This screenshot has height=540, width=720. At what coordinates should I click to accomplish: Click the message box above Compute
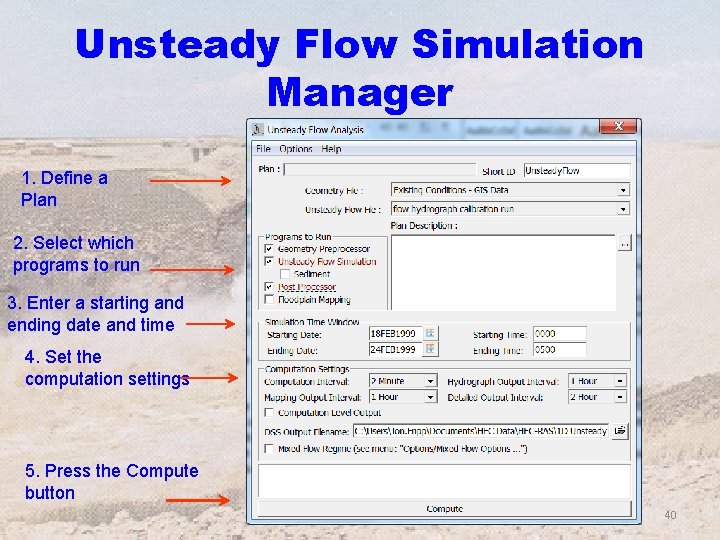point(444,481)
